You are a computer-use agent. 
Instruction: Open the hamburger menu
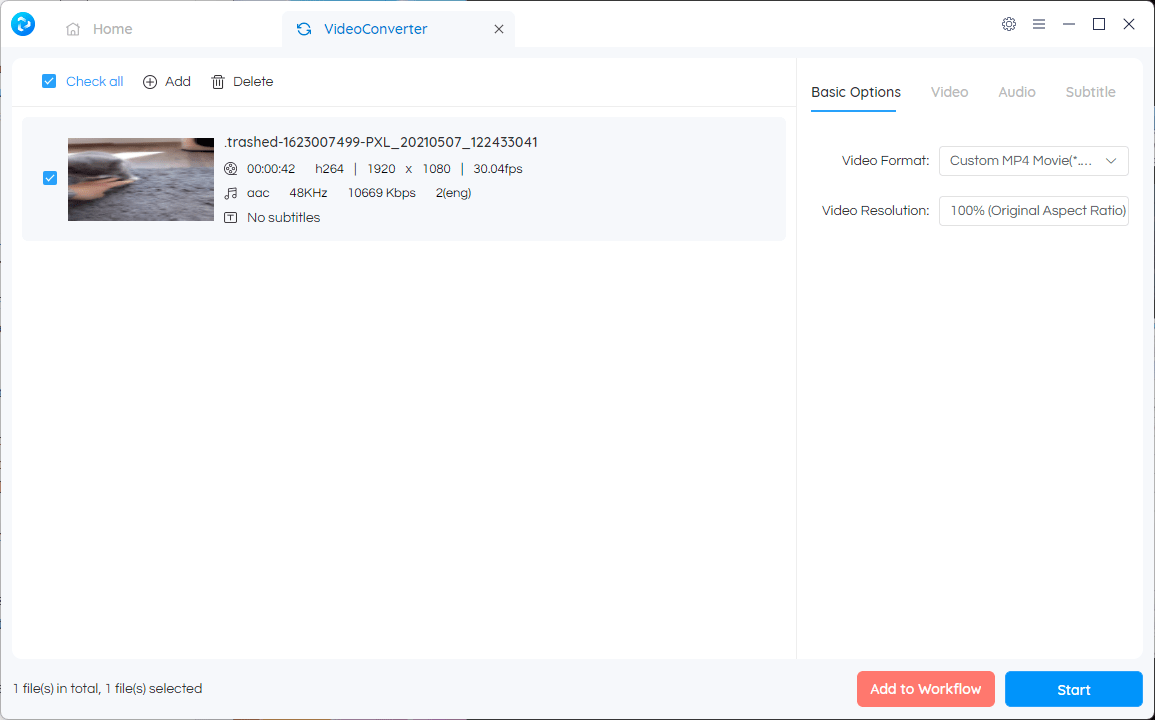1038,23
